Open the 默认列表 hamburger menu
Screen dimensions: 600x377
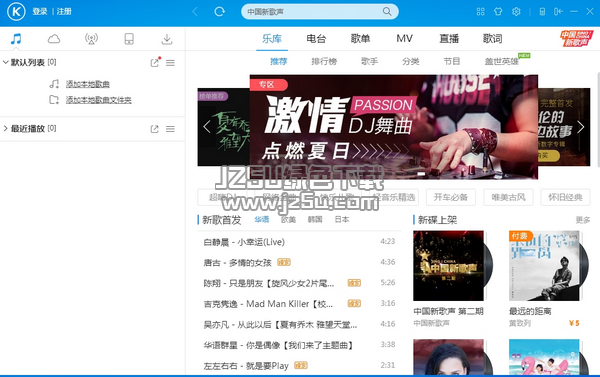(170, 63)
